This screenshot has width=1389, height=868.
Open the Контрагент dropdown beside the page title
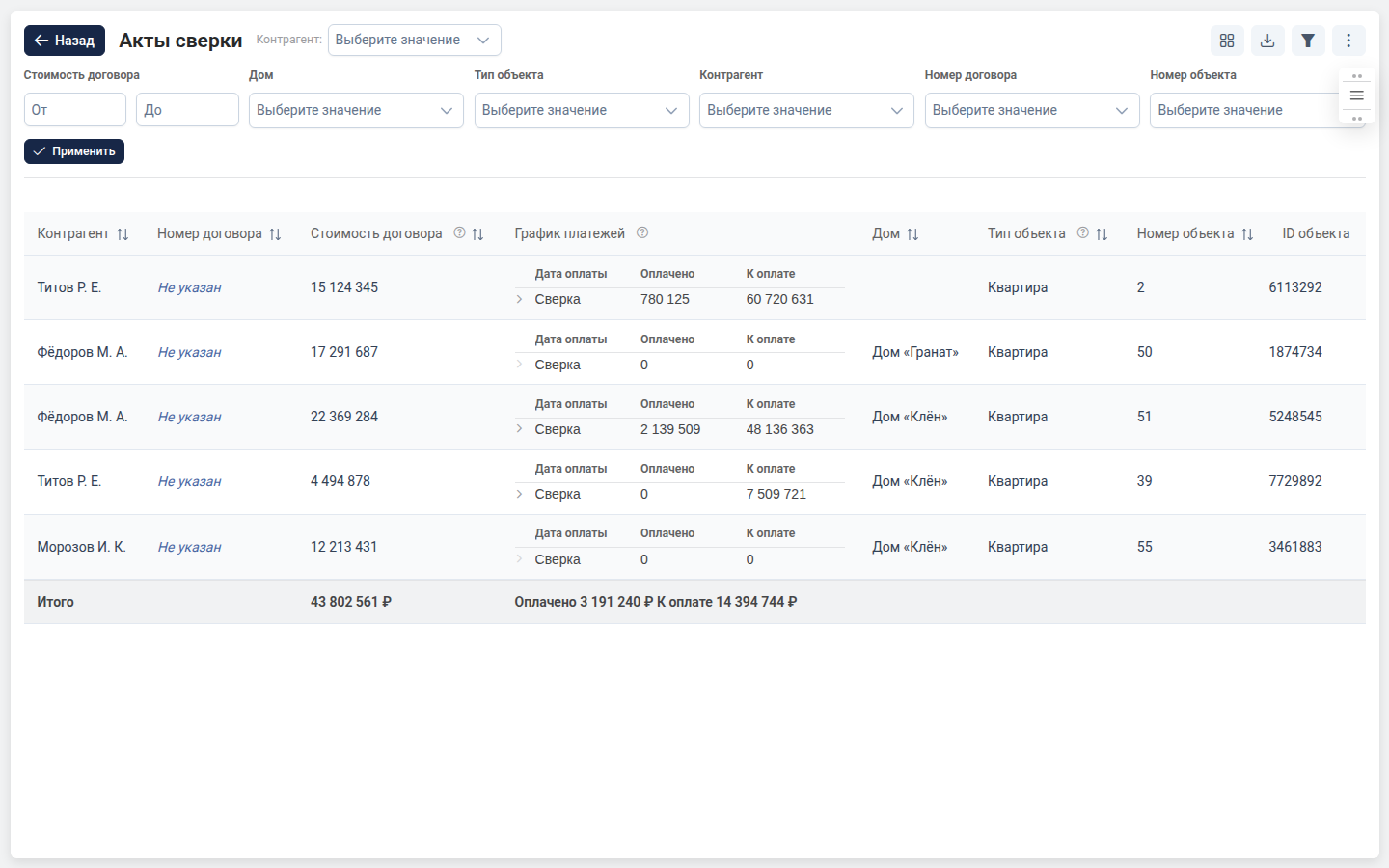(x=415, y=40)
